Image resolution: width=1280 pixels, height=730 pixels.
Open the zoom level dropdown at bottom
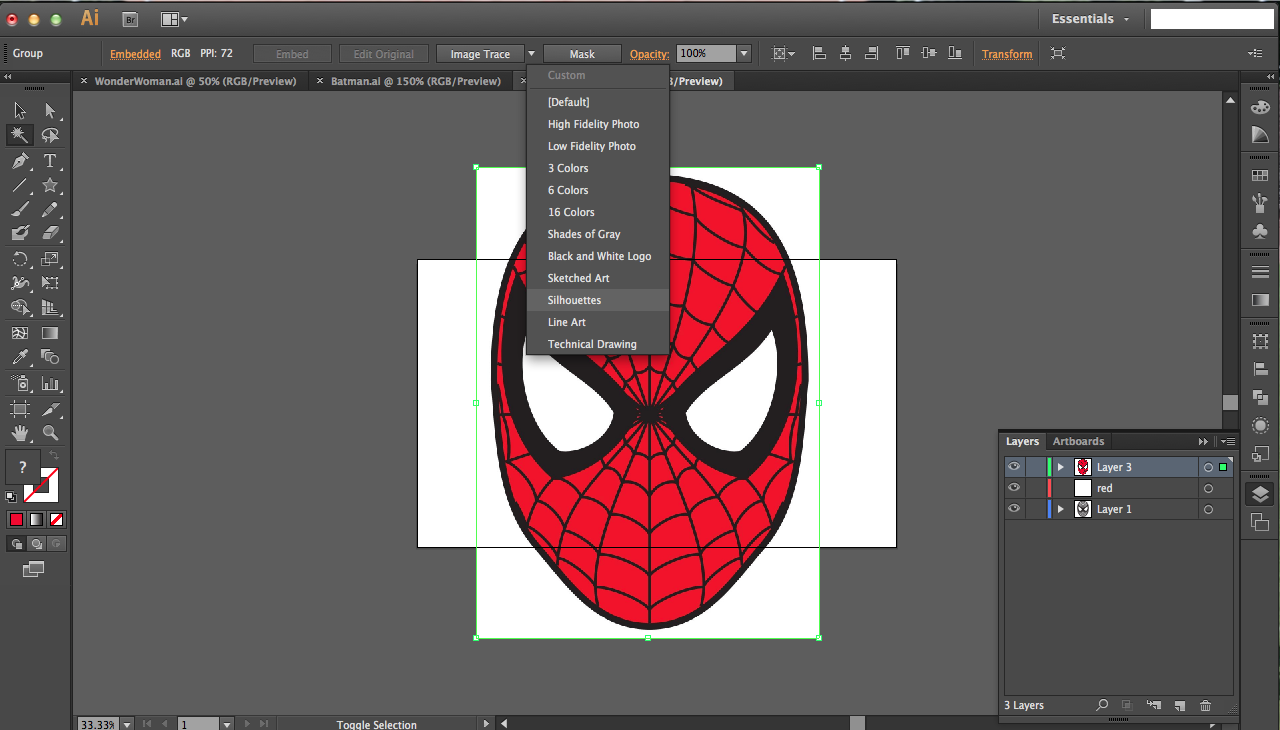click(125, 724)
